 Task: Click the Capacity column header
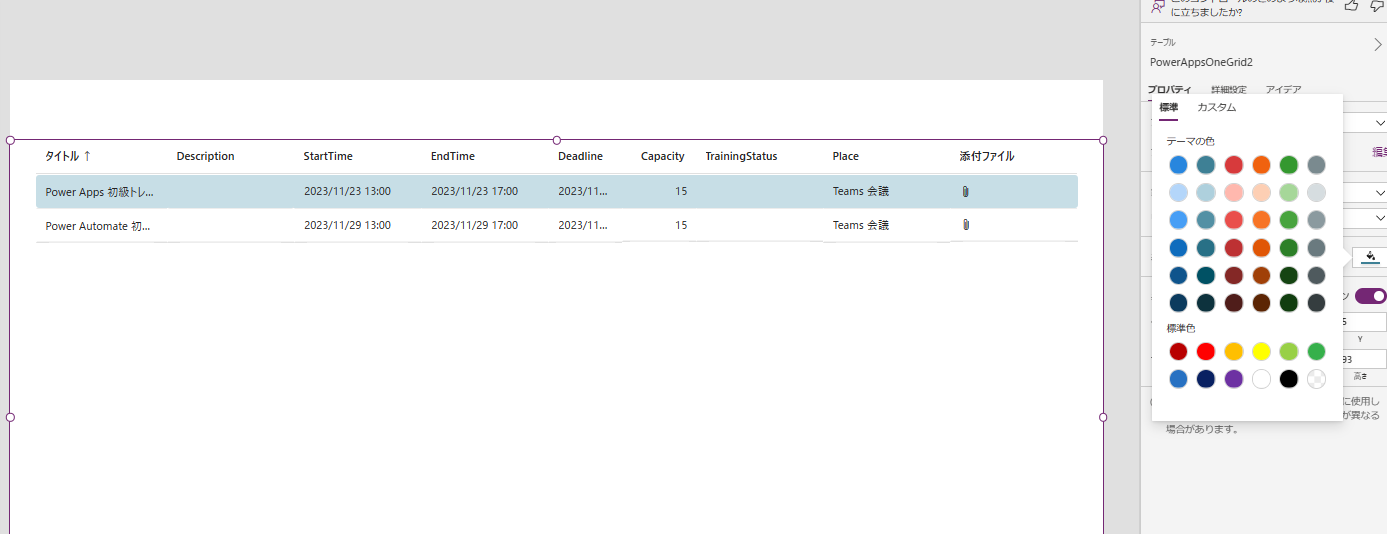663,156
